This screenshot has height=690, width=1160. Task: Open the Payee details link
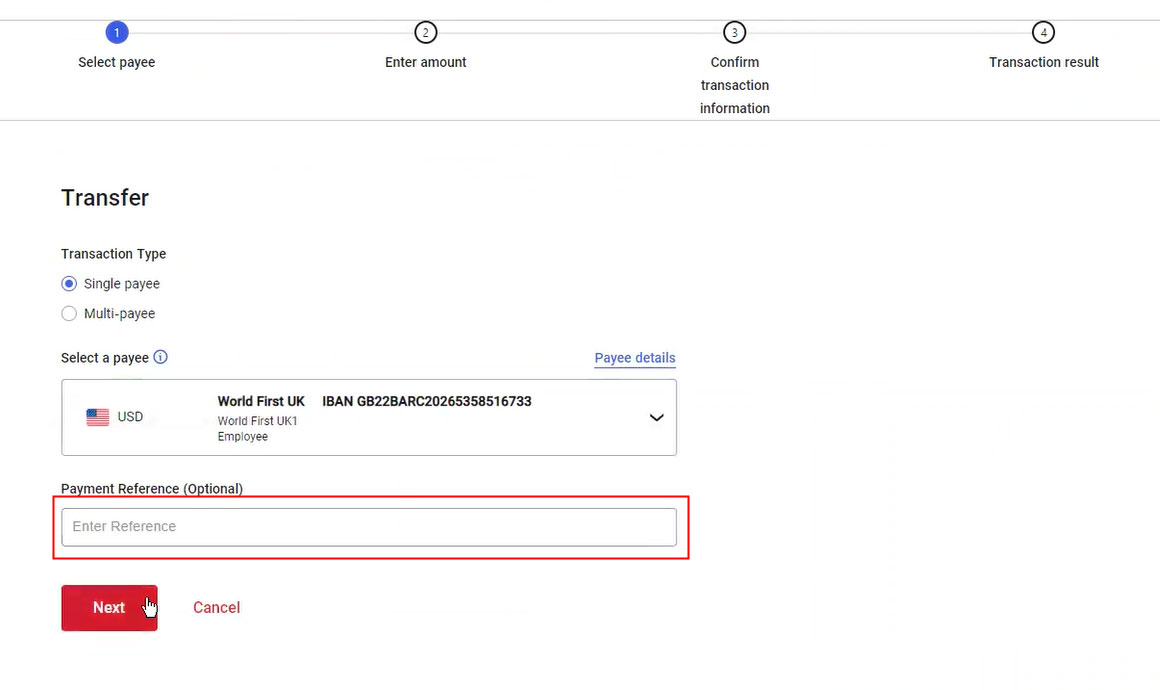635,358
